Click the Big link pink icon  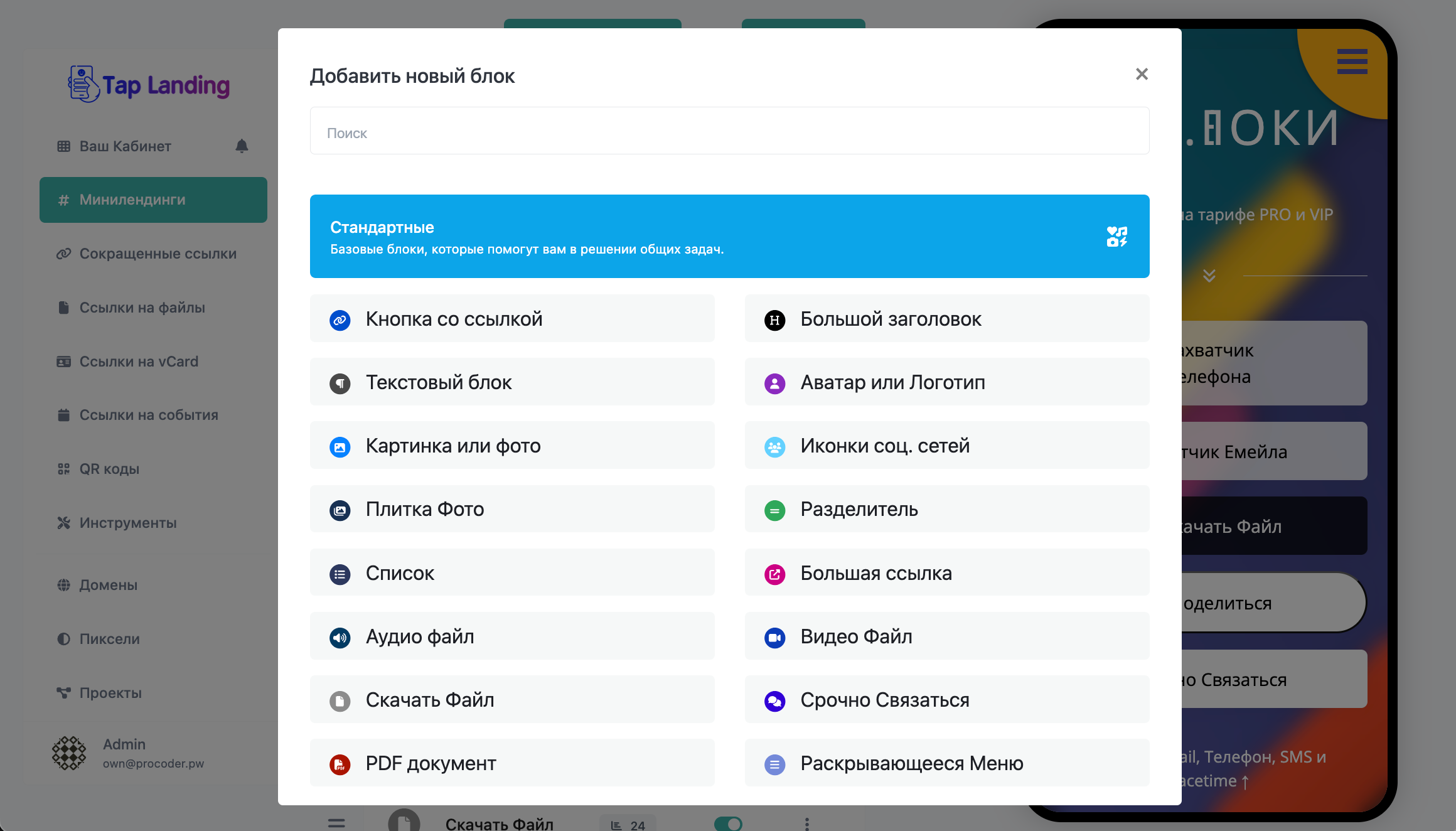[774, 574]
